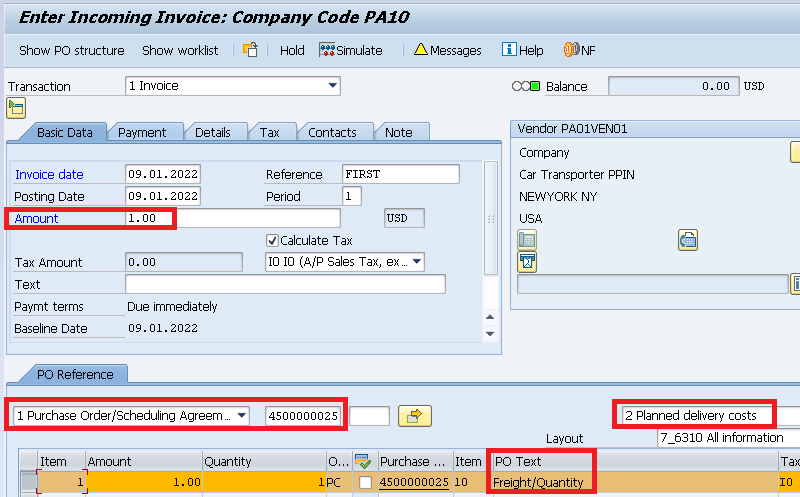
Task: Click the Show PO structure button
Action: [72, 50]
